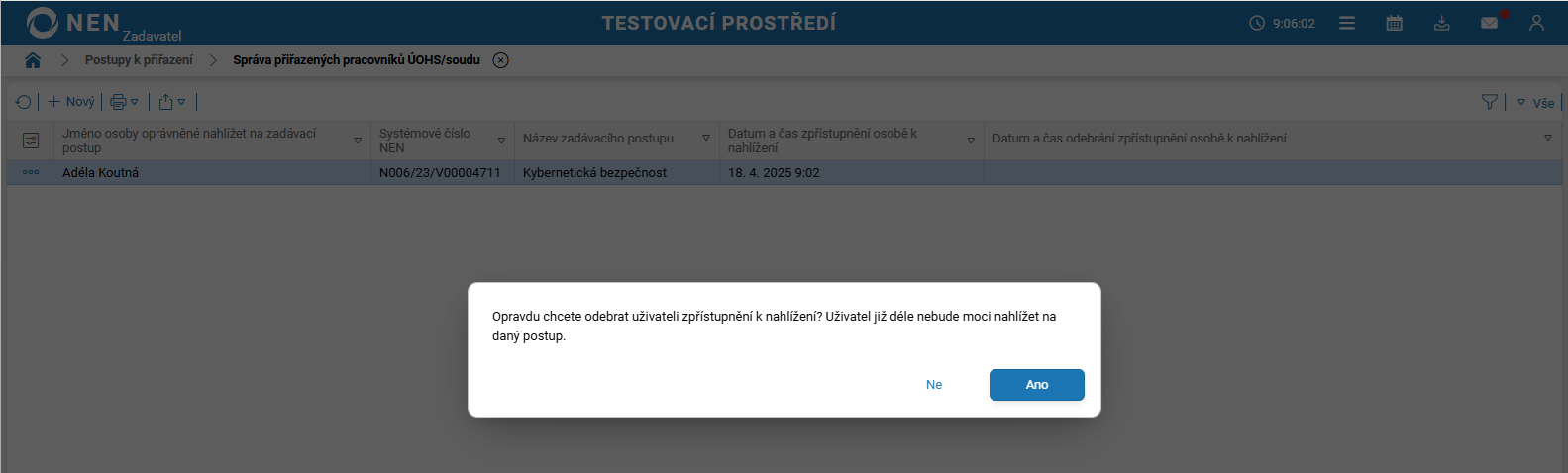This screenshot has height=473, width=1568.
Task: Open the sort arrow on Název zadávacího postupu column
Action: point(706,139)
